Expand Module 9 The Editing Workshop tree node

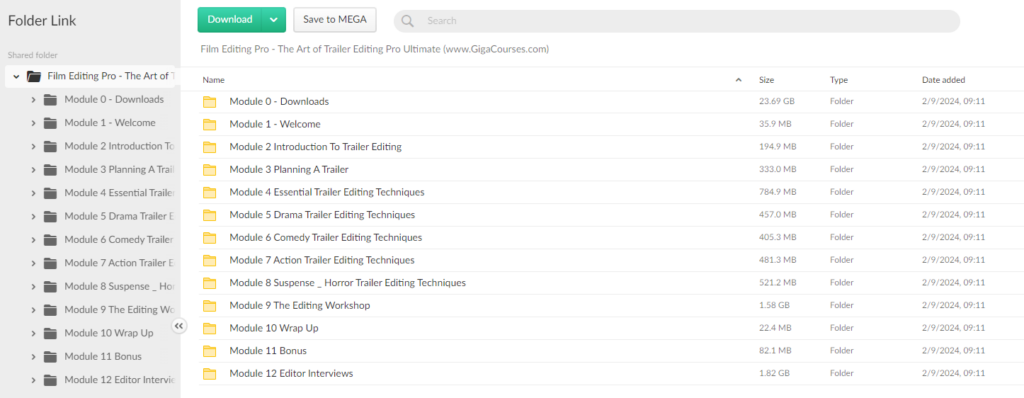click(x=33, y=310)
